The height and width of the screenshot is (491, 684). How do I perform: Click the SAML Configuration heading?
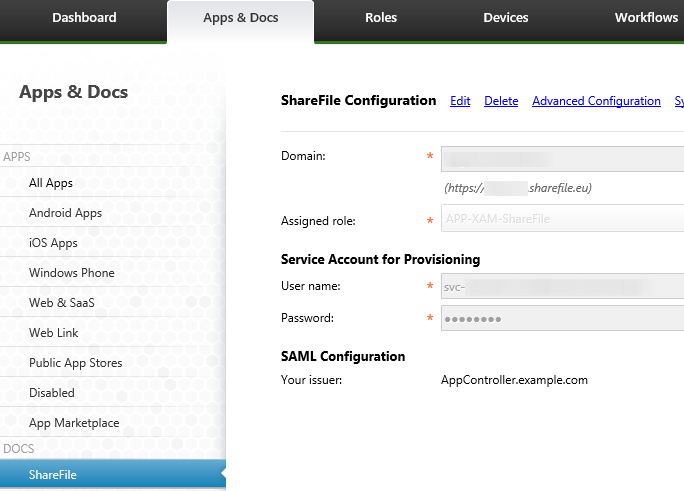[x=343, y=356]
